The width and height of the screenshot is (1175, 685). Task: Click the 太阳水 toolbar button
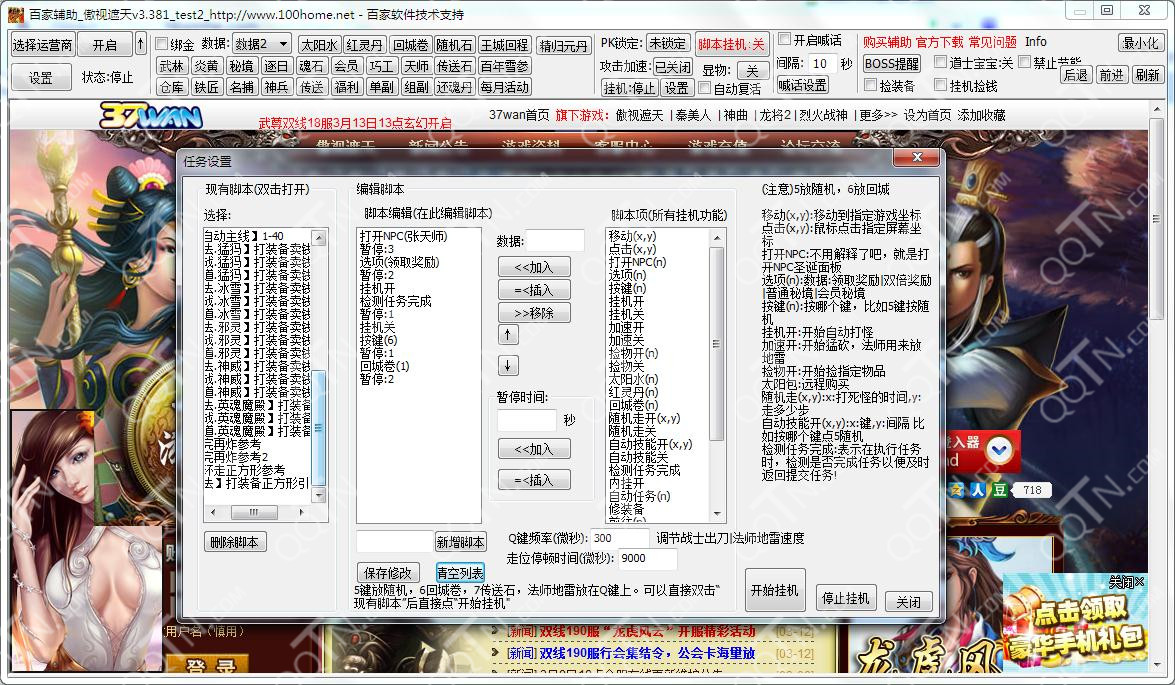(x=320, y=45)
